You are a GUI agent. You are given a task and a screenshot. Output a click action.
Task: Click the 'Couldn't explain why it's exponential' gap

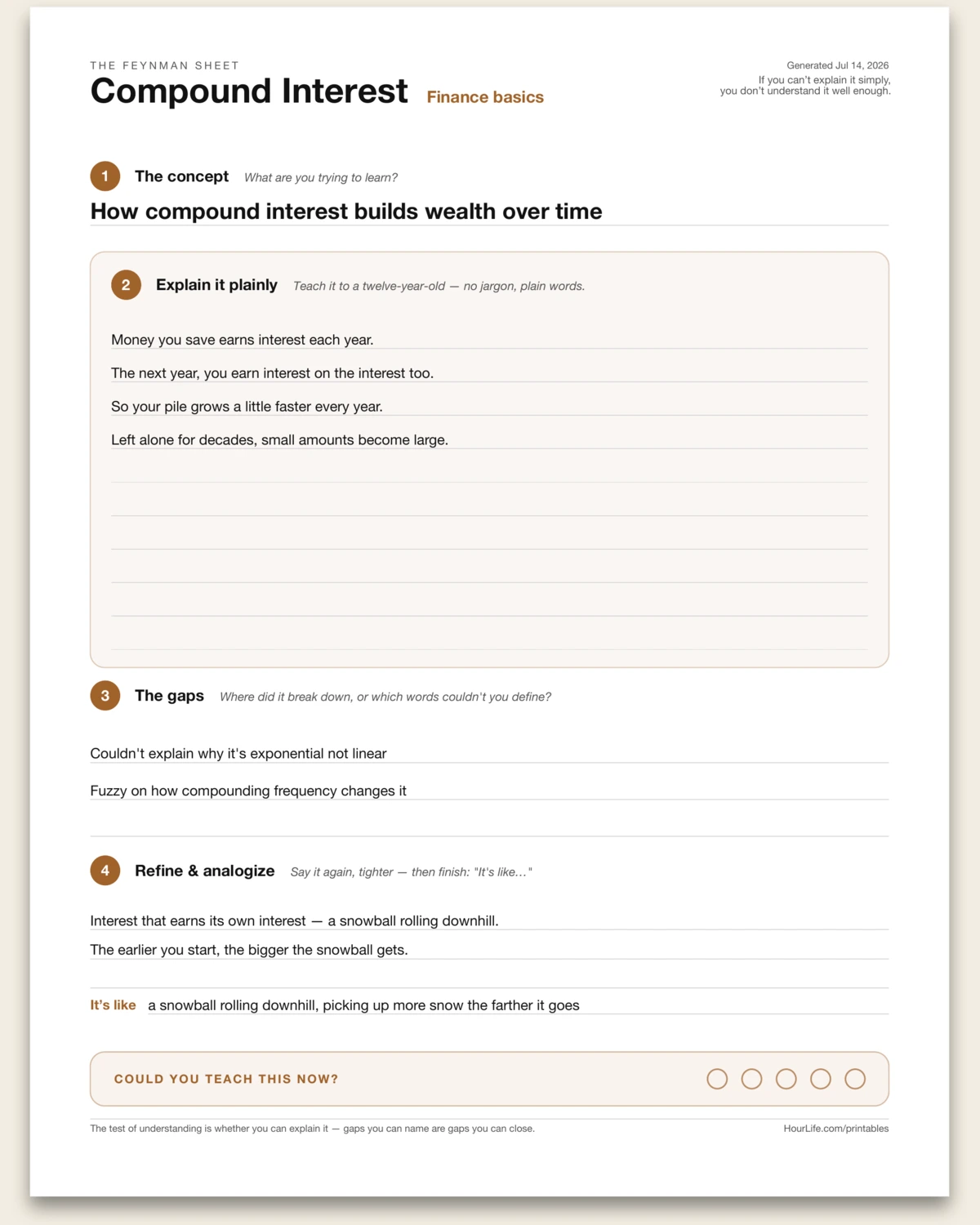pyautogui.click(x=489, y=753)
